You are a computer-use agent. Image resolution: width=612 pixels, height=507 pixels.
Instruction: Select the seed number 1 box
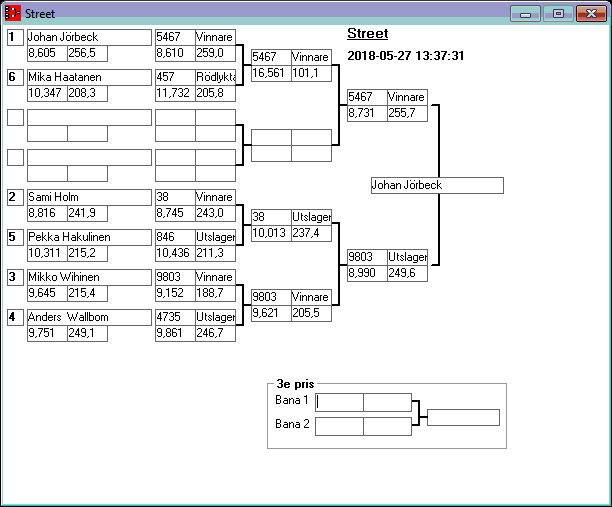[14, 37]
